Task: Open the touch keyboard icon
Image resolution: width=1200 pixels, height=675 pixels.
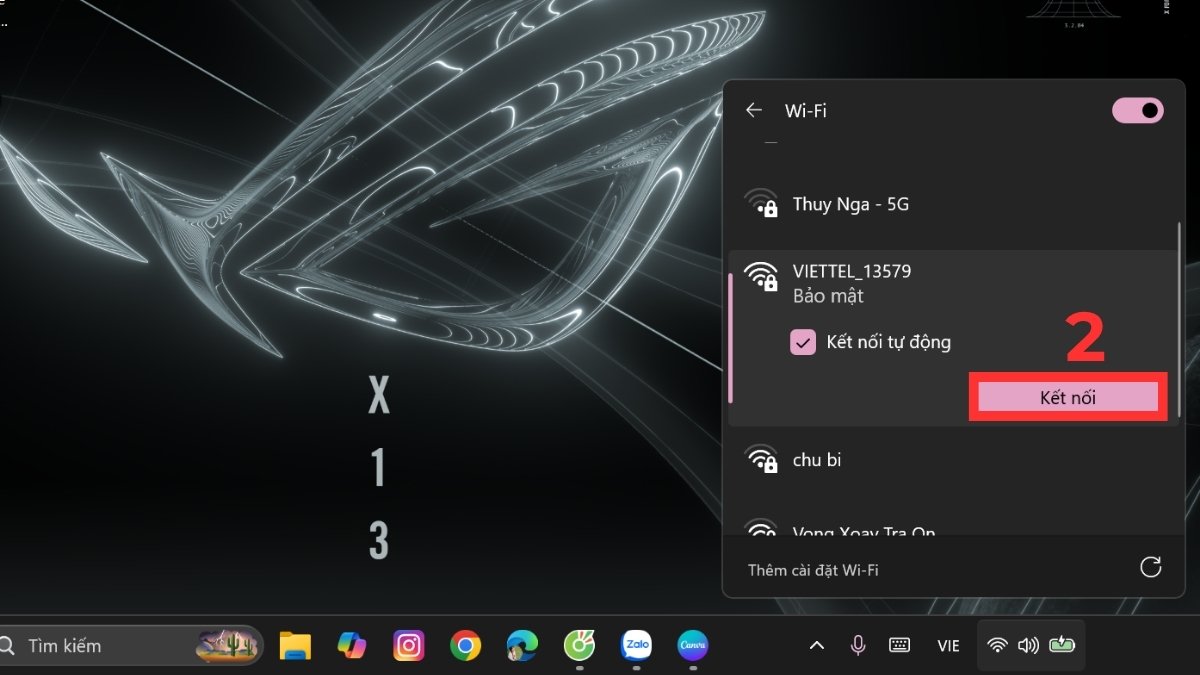Action: coord(899,646)
